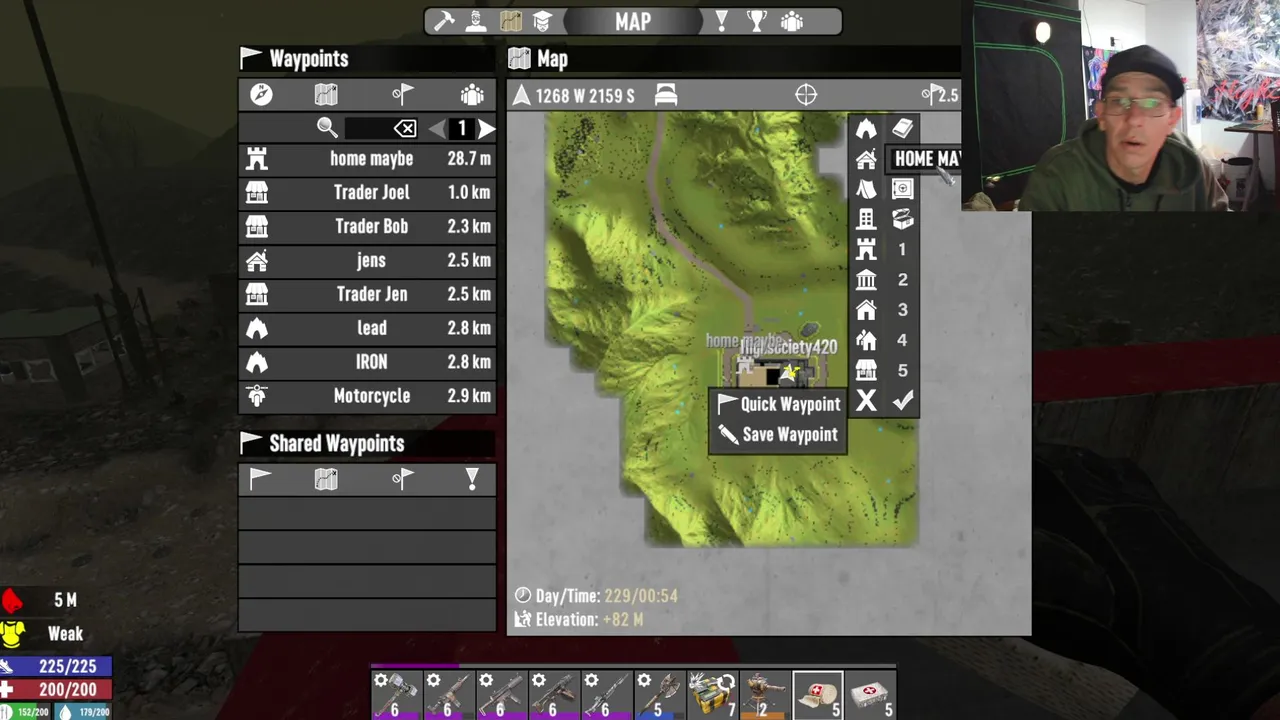
Task: Select the first aid kit toolbelt slot
Action: pos(871,696)
